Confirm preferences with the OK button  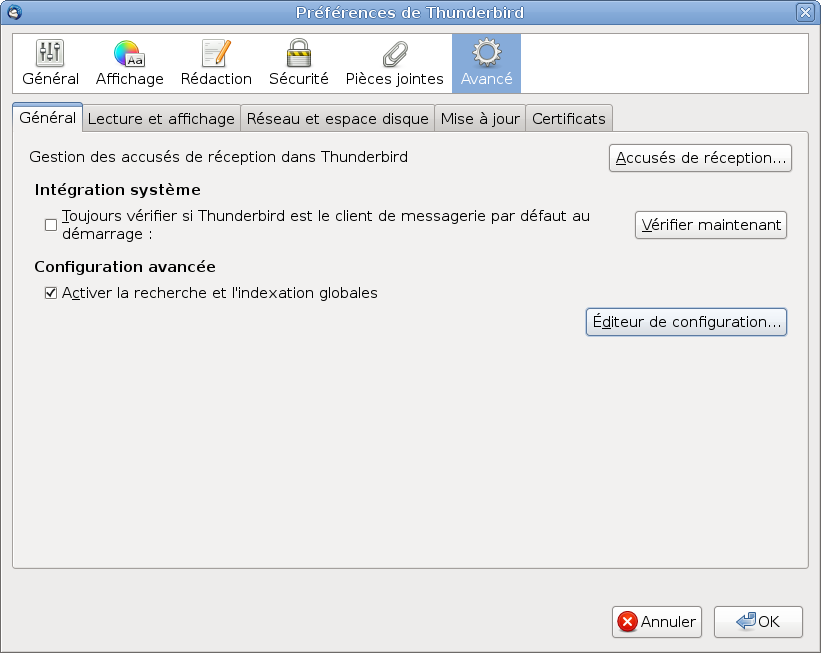(x=758, y=622)
